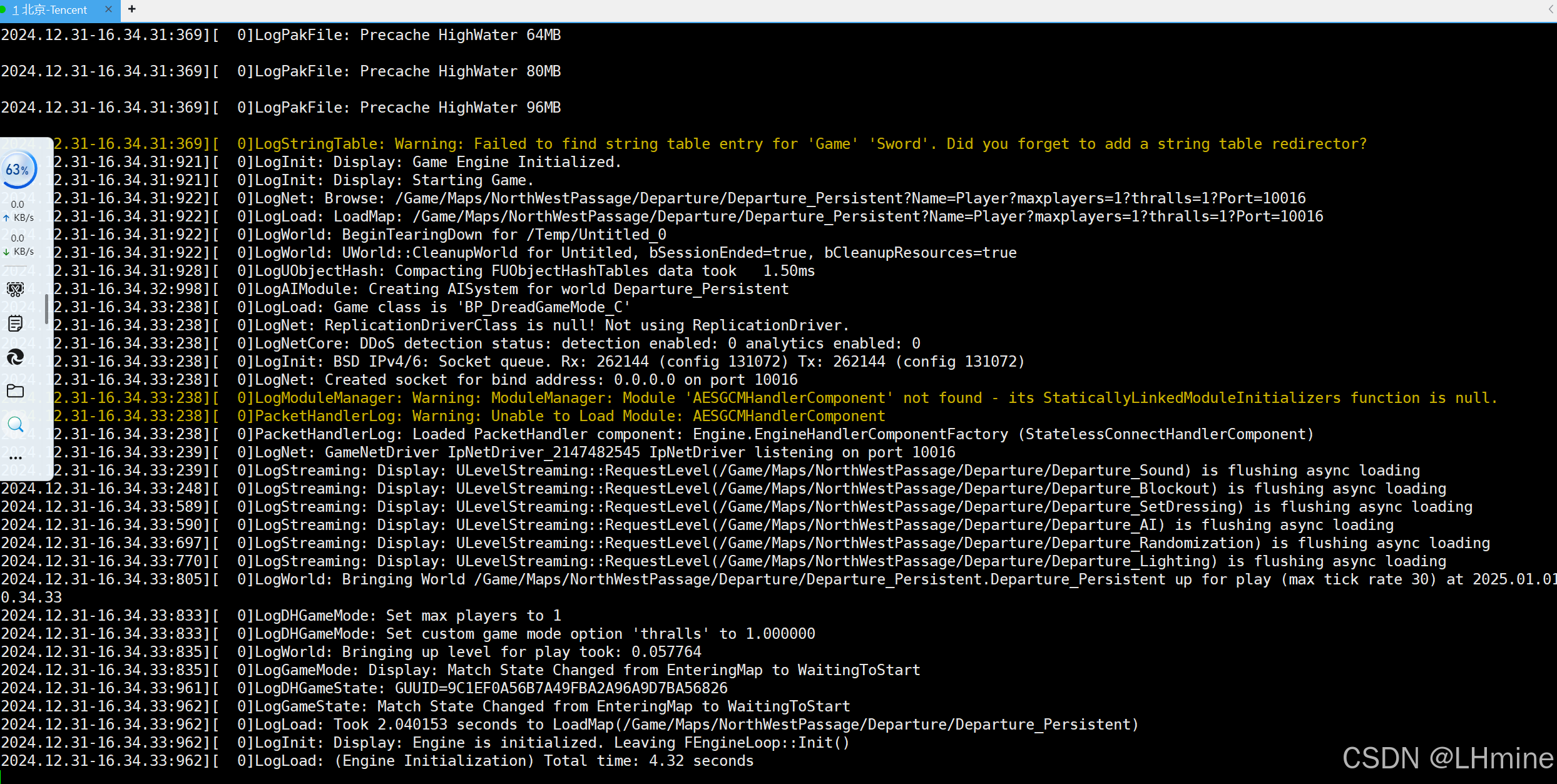This screenshot has width=1557, height=784.
Task: Close the 北京-Tencent session tab
Action: 108,9
